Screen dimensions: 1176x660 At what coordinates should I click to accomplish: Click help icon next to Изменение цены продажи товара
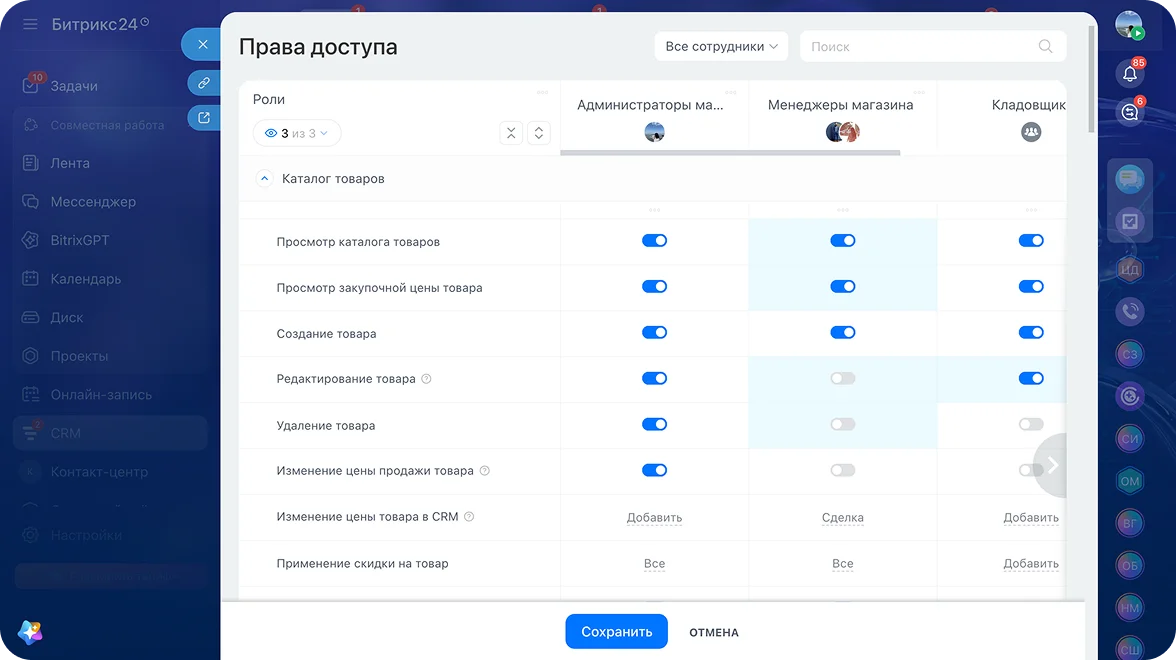click(x=484, y=470)
